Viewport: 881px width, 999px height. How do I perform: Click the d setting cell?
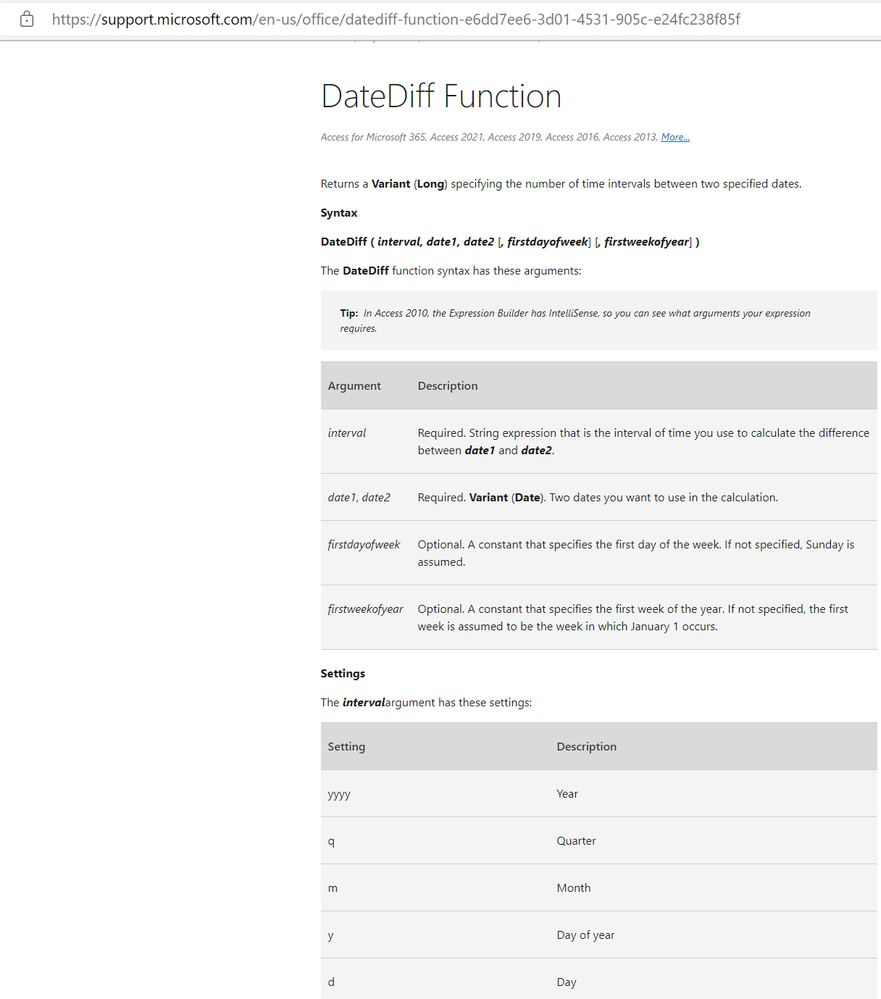(331, 982)
